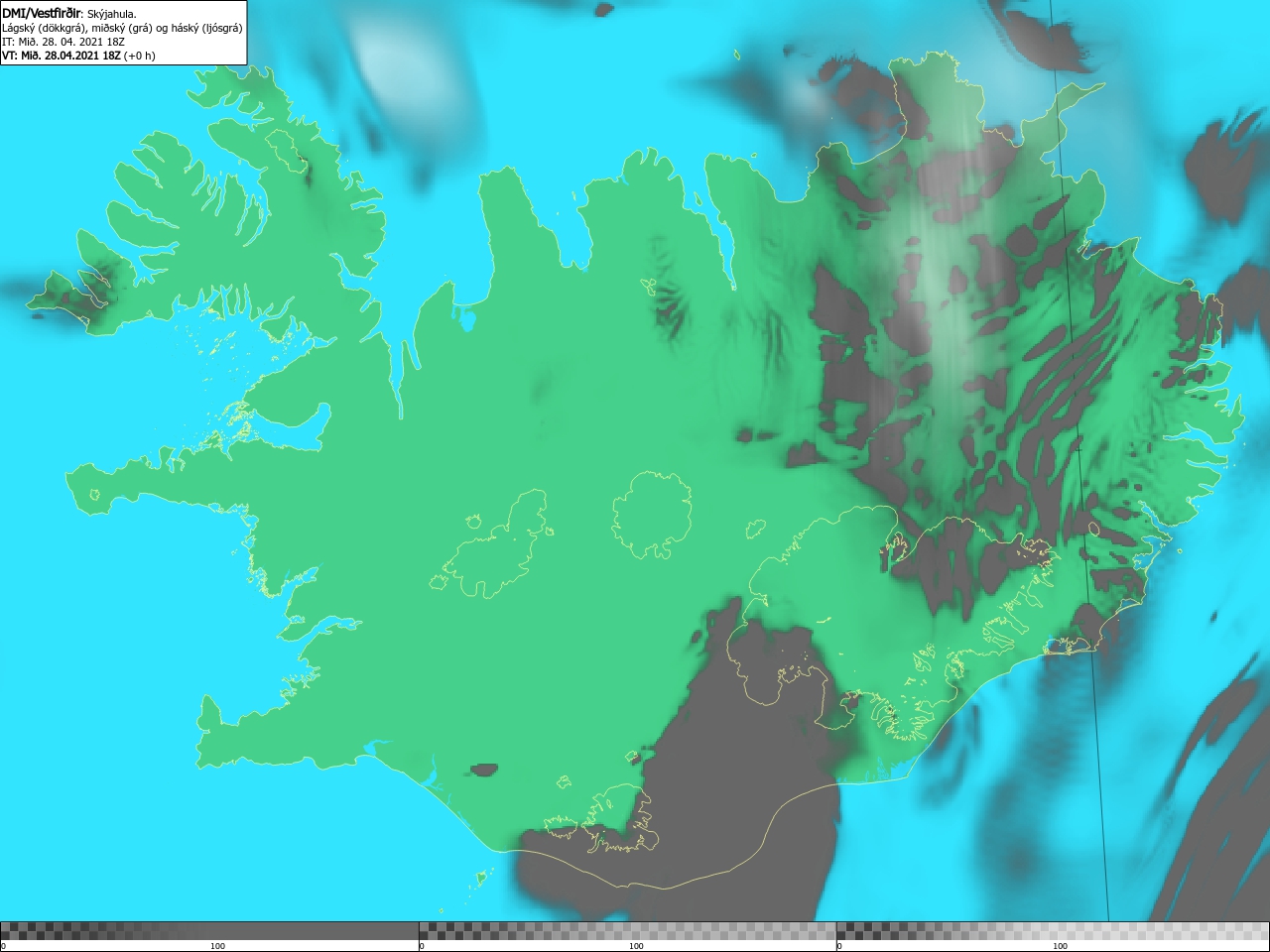Click the 'DMI/Vestfirðir: Skýjahula.' title line
This screenshot has height=952, width=1270.
pos(69,14)
